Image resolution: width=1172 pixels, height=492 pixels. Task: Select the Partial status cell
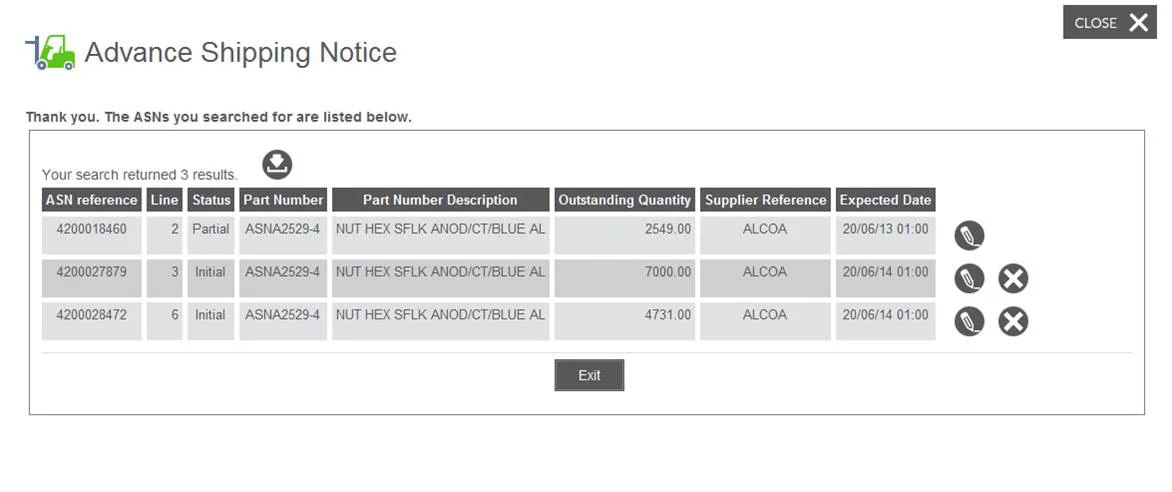pos(211,236)
